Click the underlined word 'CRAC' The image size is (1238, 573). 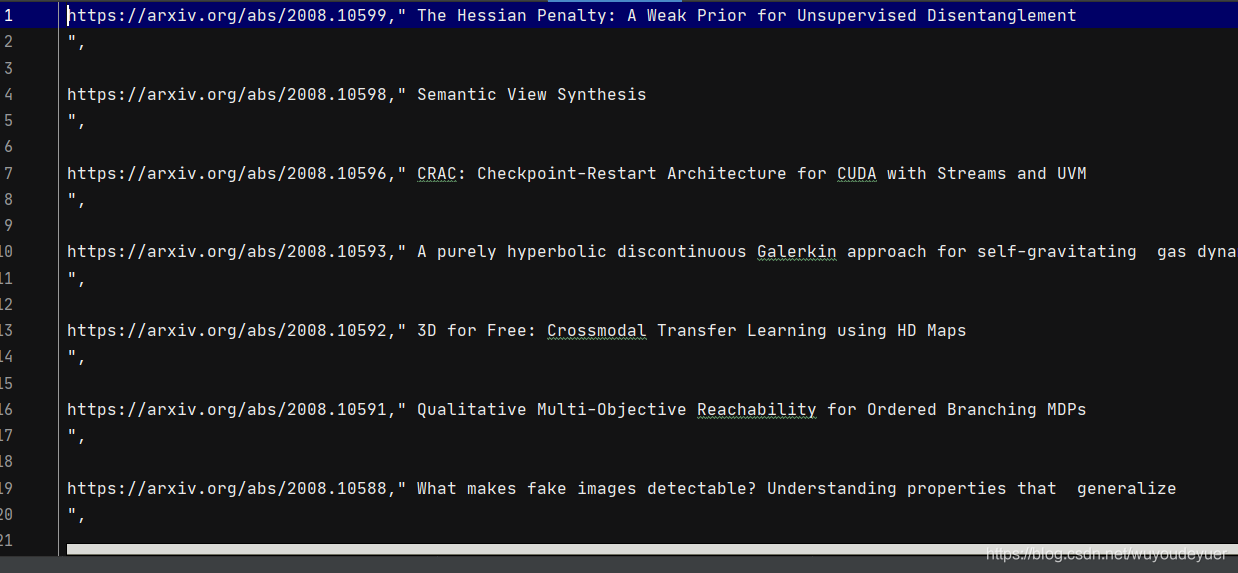(x=437, y=173)
